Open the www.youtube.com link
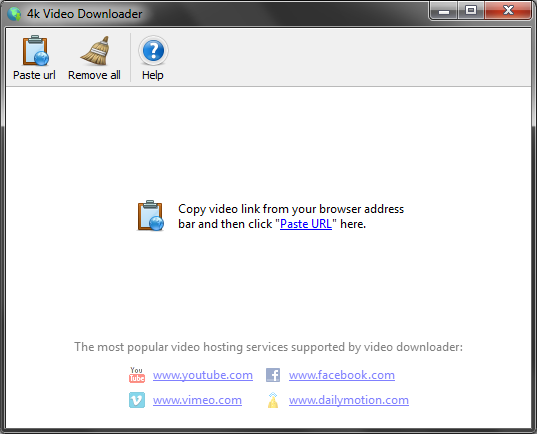Screen dimensions: 537x434 click(203, 375)
